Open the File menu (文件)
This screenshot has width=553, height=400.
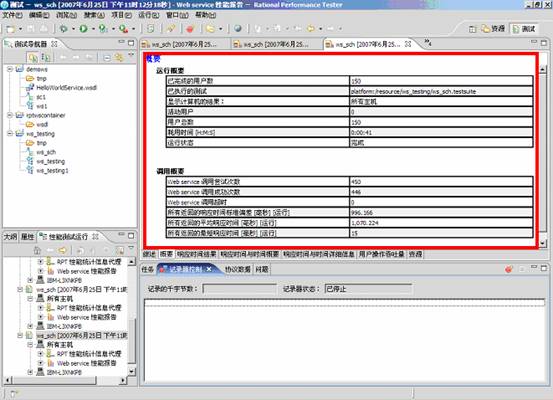(x=13, y=15)
